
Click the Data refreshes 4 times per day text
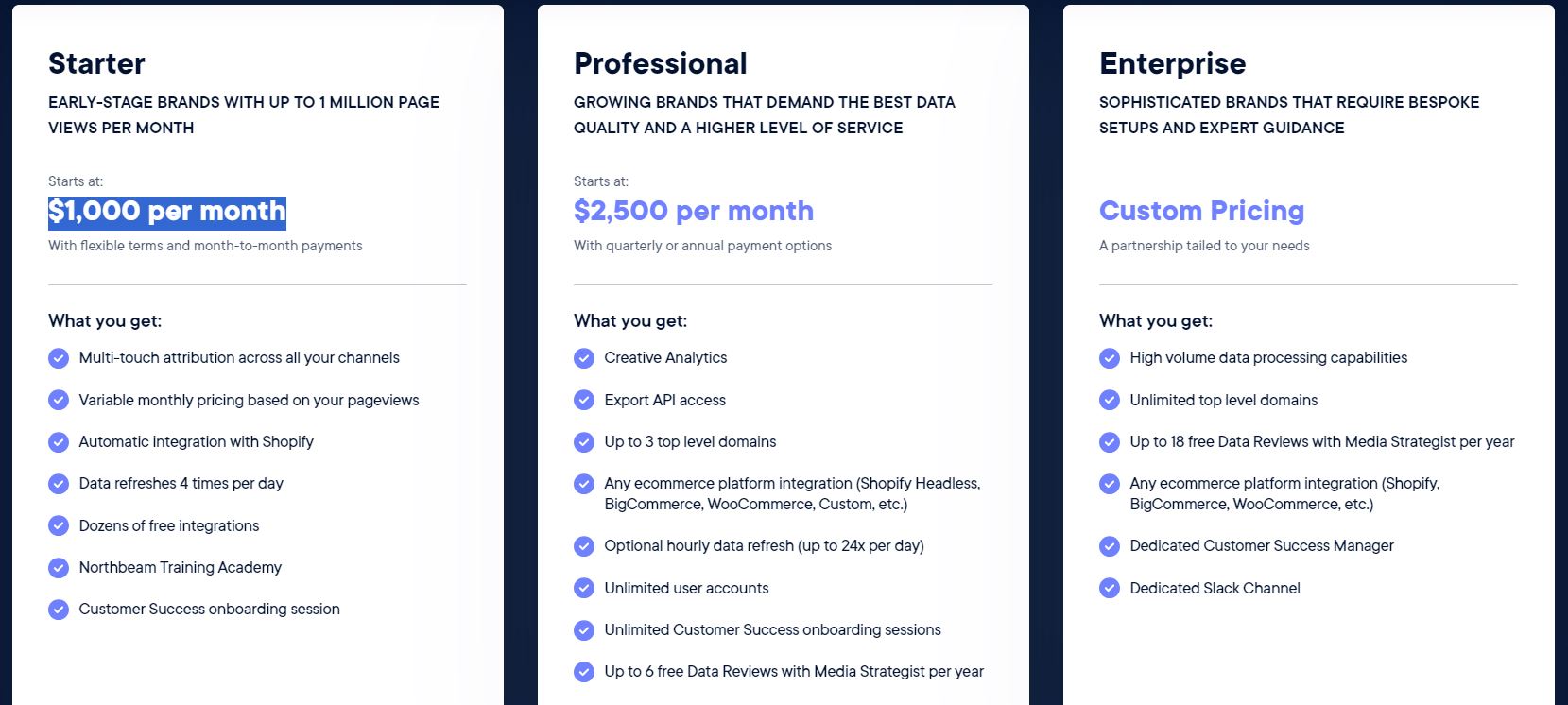[x=181, y=484]
